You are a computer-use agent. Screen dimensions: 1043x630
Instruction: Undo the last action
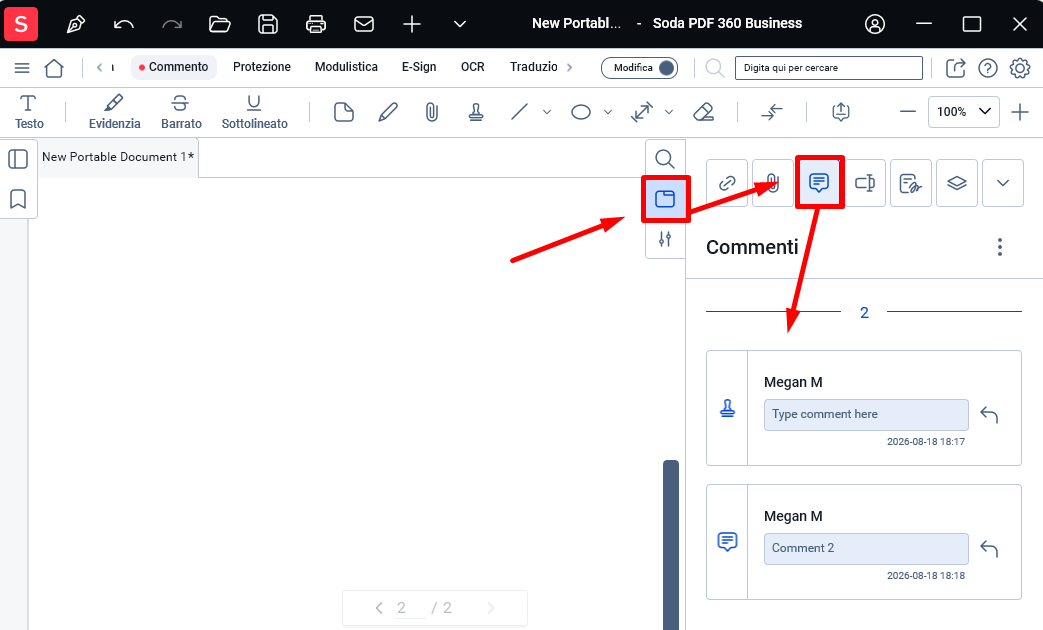[124, 25]
